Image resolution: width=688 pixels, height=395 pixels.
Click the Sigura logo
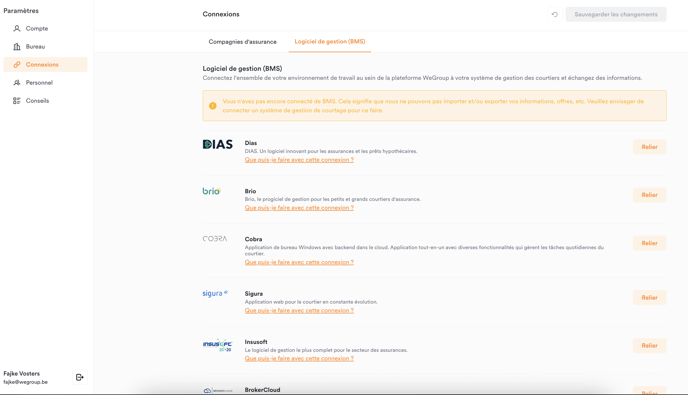coord(215,293)
